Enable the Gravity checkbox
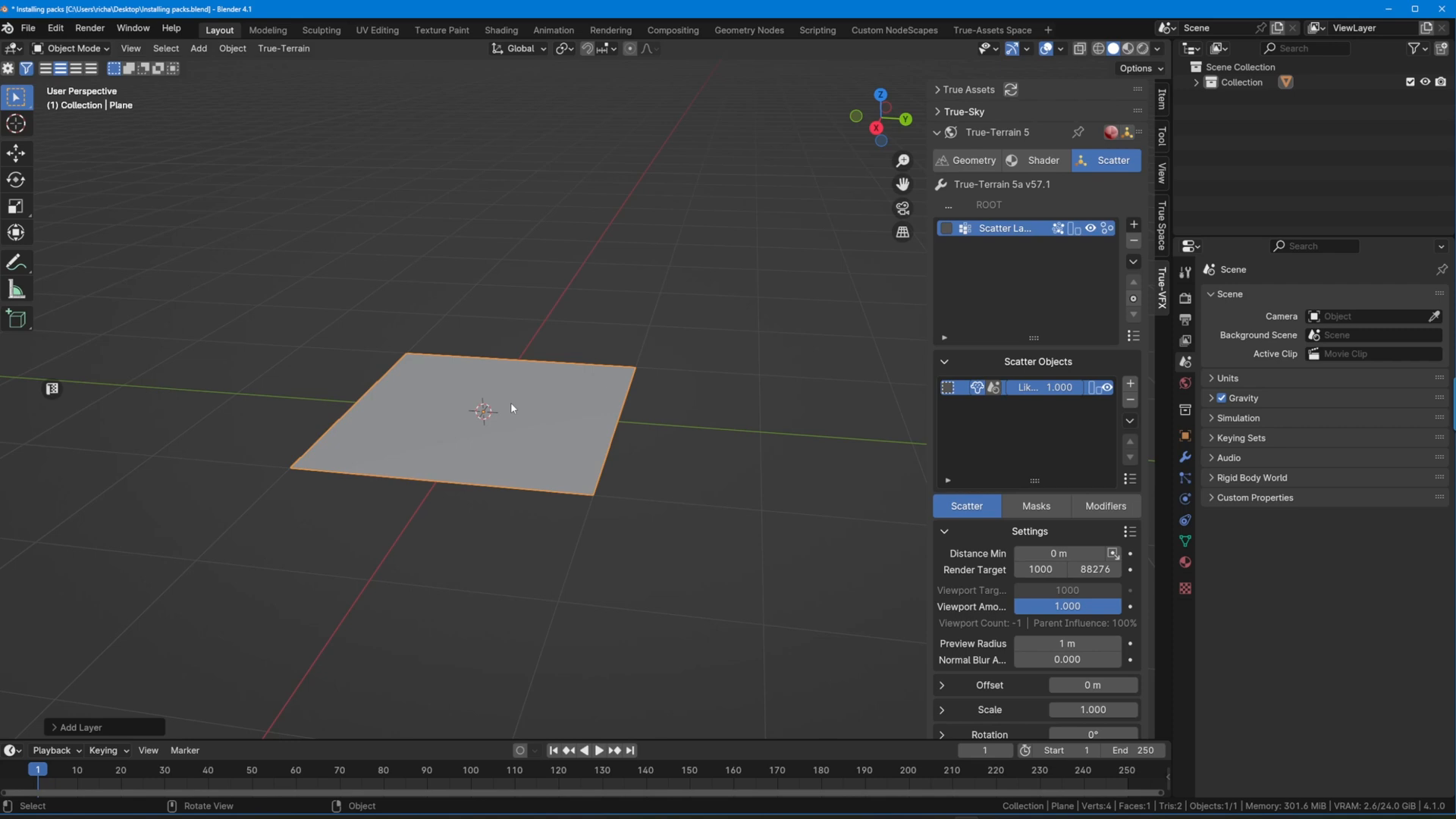The width and height of the screenshot is (1456, 819). coord(1222,398)
